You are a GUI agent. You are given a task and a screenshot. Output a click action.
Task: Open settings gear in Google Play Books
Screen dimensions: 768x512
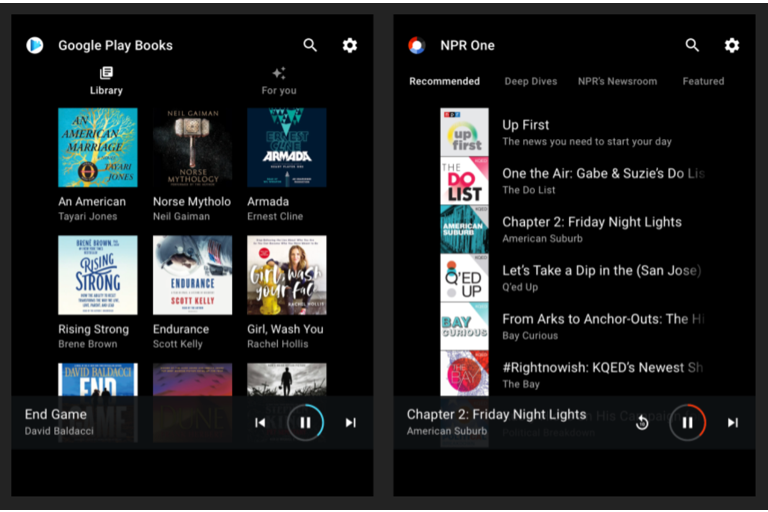pos(350,45)
